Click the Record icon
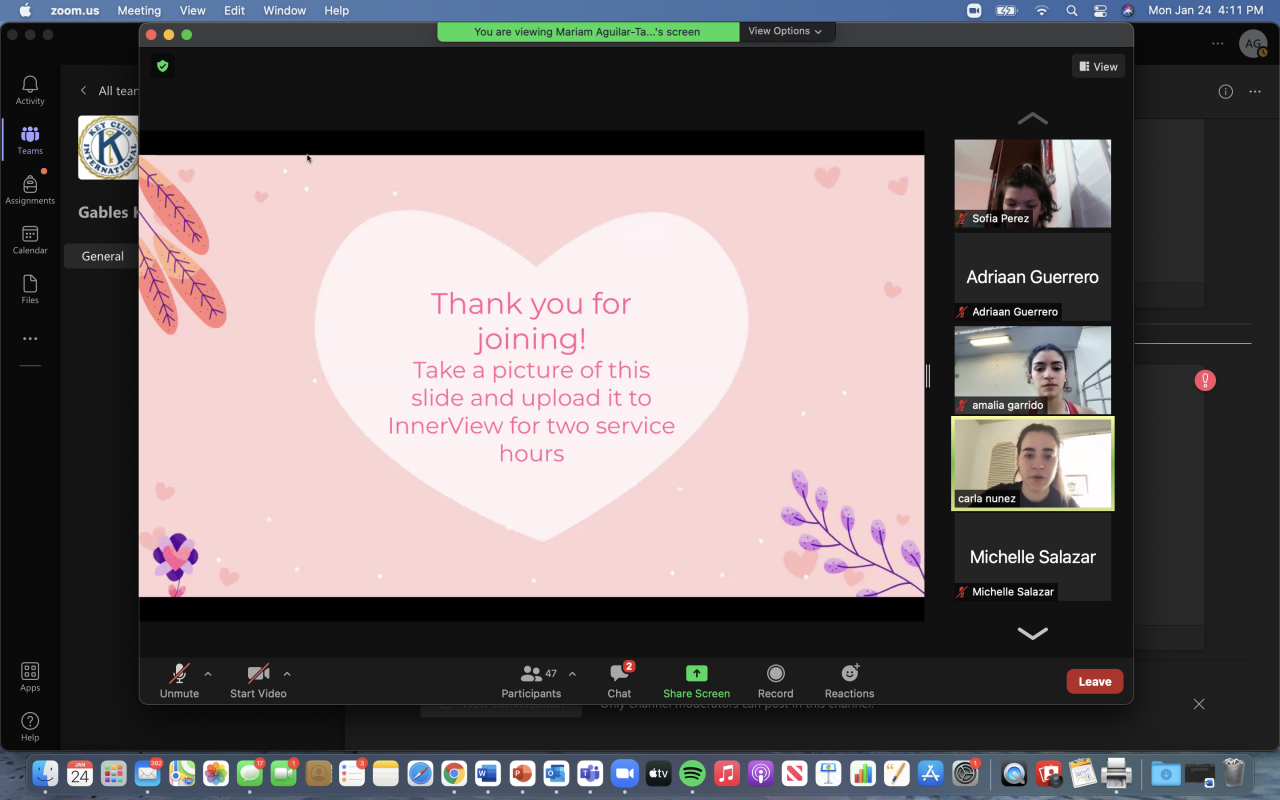 [x=775, y=674]
